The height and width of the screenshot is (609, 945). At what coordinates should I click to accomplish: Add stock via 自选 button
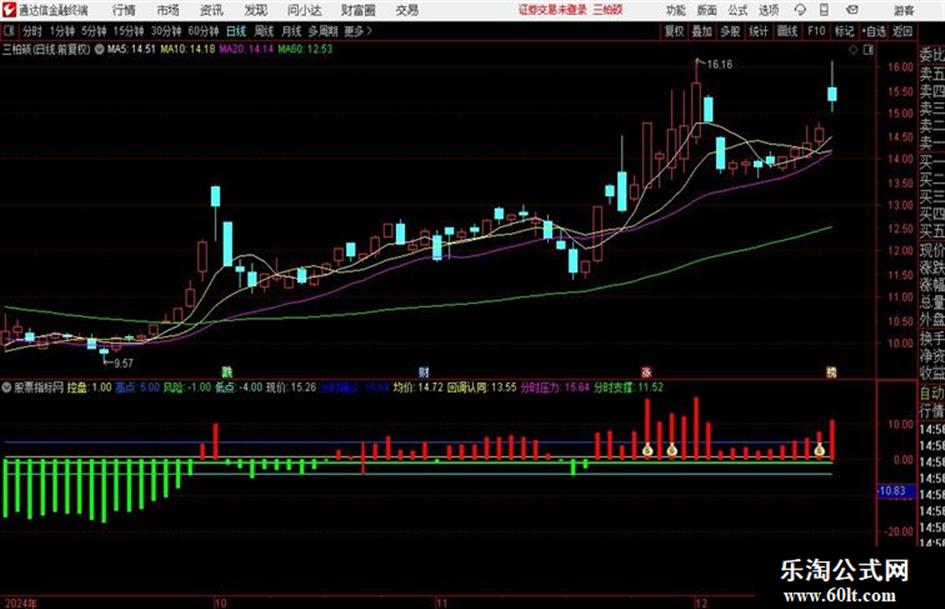873,31
